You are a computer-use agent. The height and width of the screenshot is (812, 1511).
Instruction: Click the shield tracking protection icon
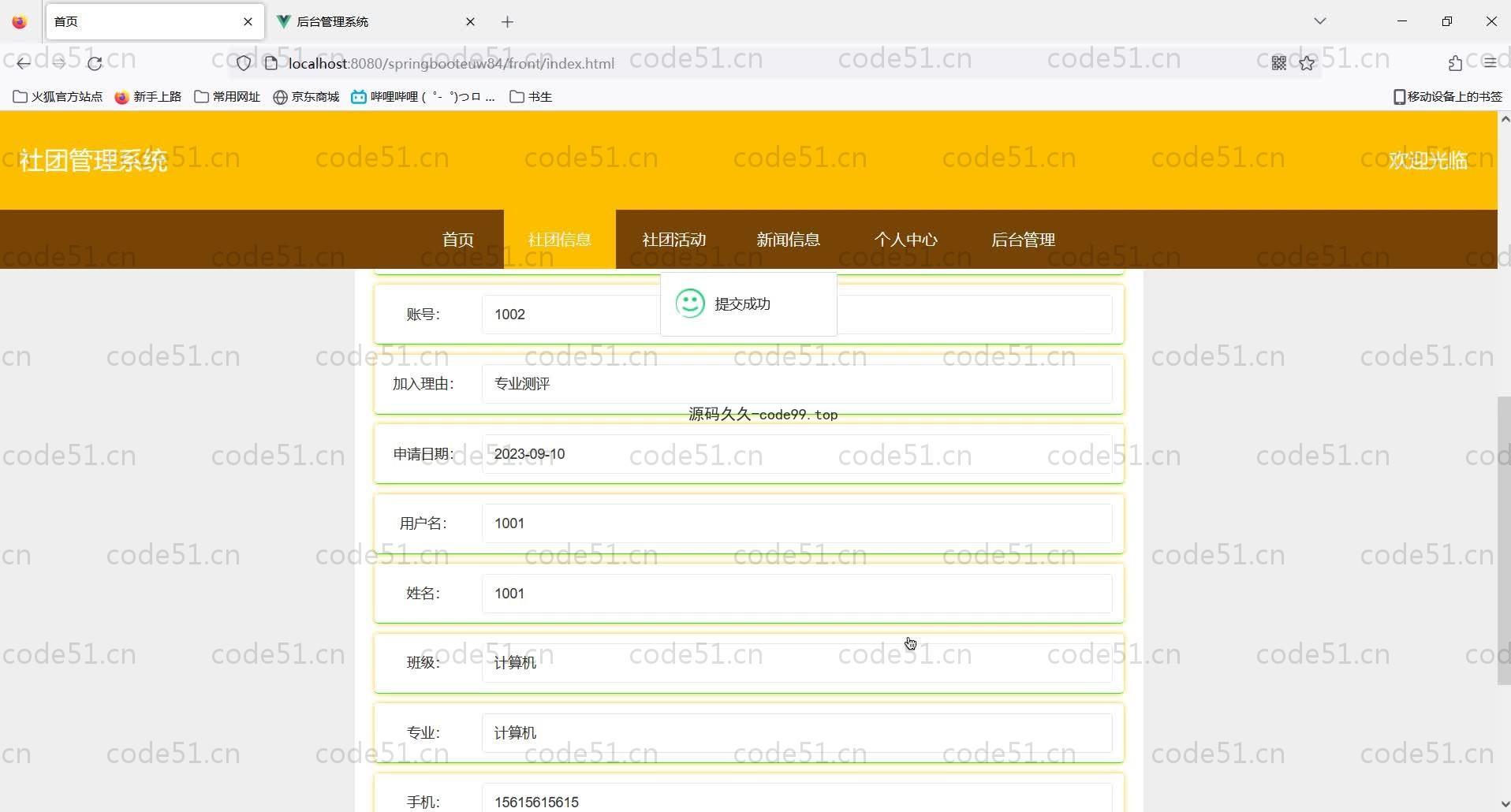tap(244, 63)
